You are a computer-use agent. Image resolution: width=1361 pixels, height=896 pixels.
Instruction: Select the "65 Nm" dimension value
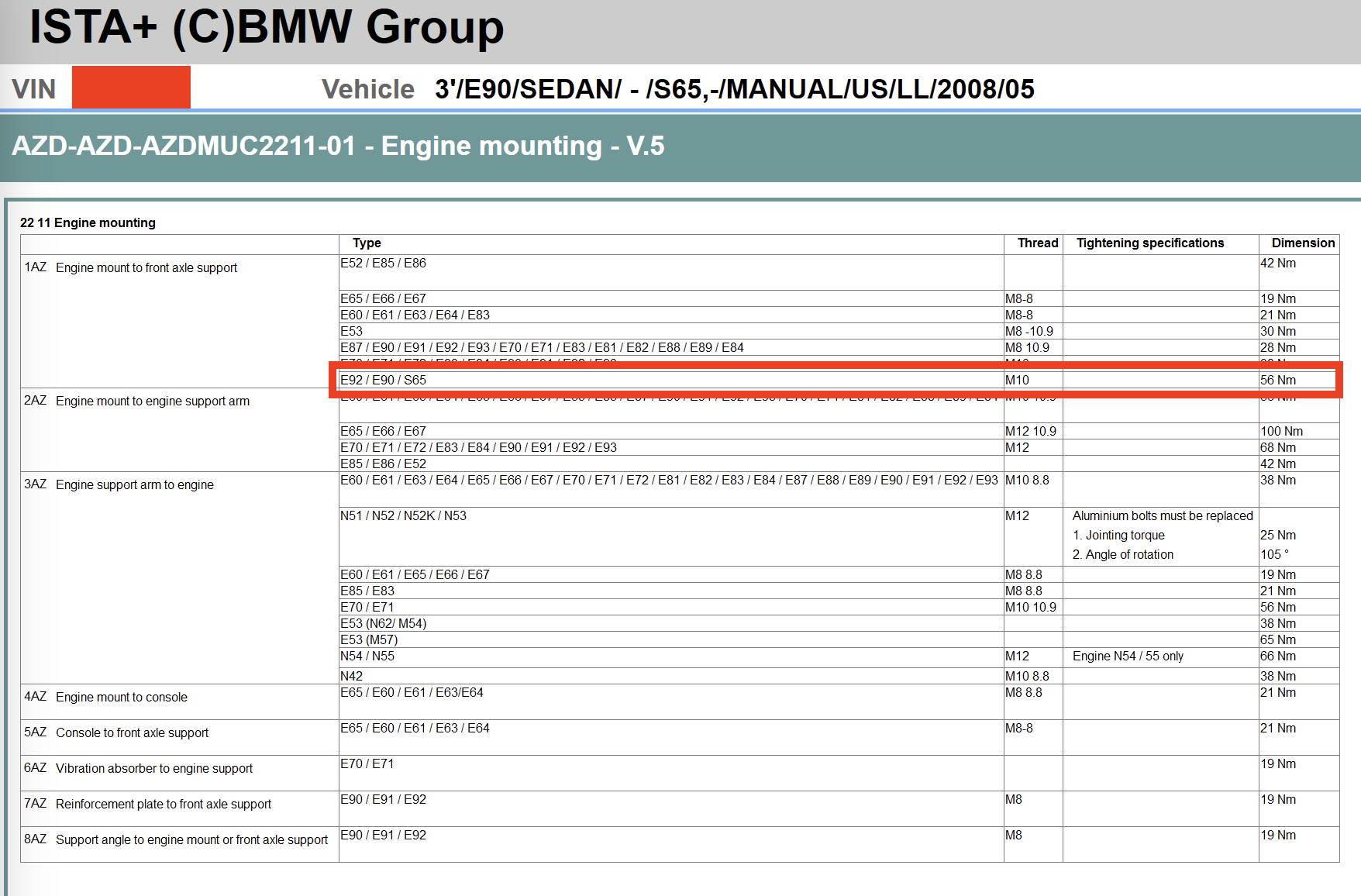(x=1278, y=639)
